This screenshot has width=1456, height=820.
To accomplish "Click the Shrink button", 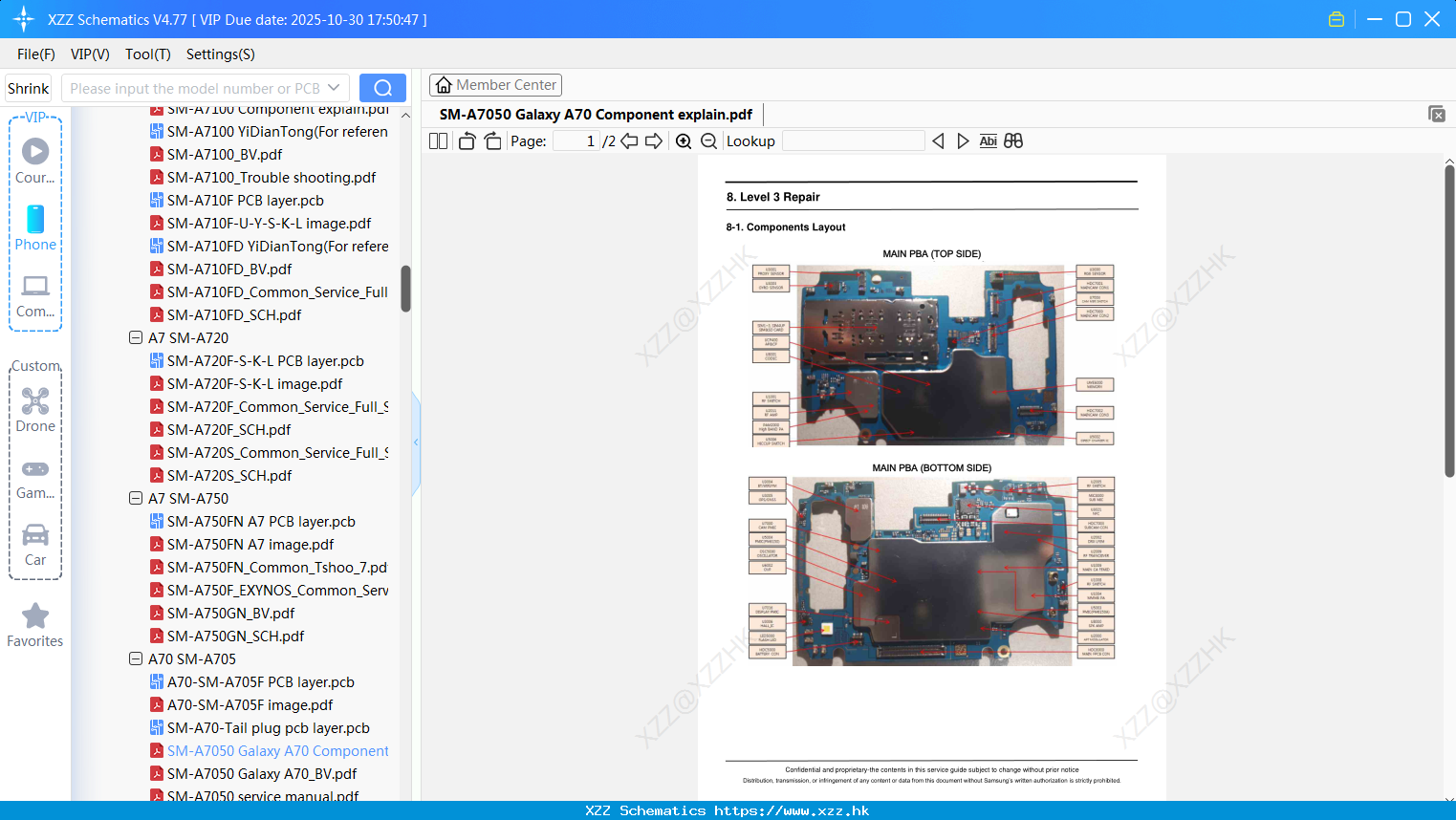I will [28, 88].
